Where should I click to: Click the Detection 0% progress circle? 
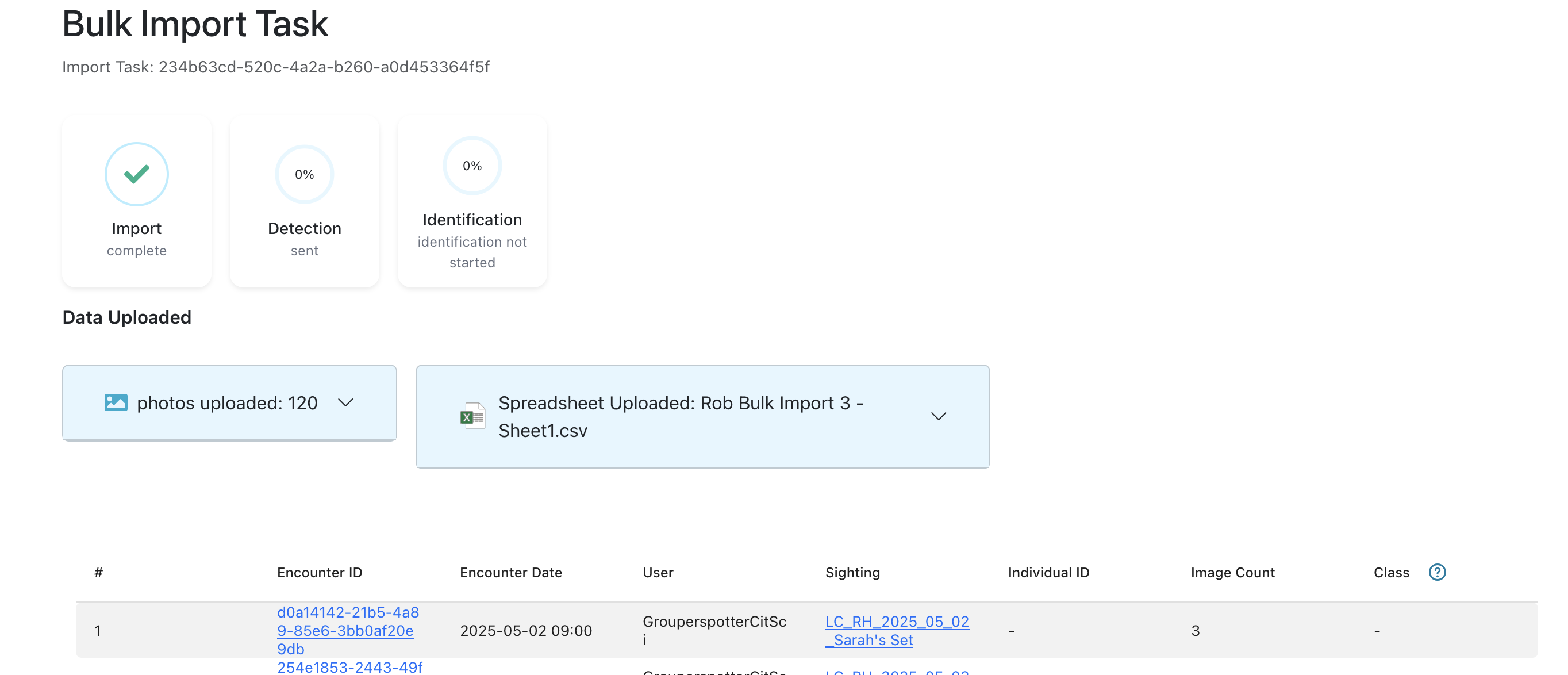305,174
